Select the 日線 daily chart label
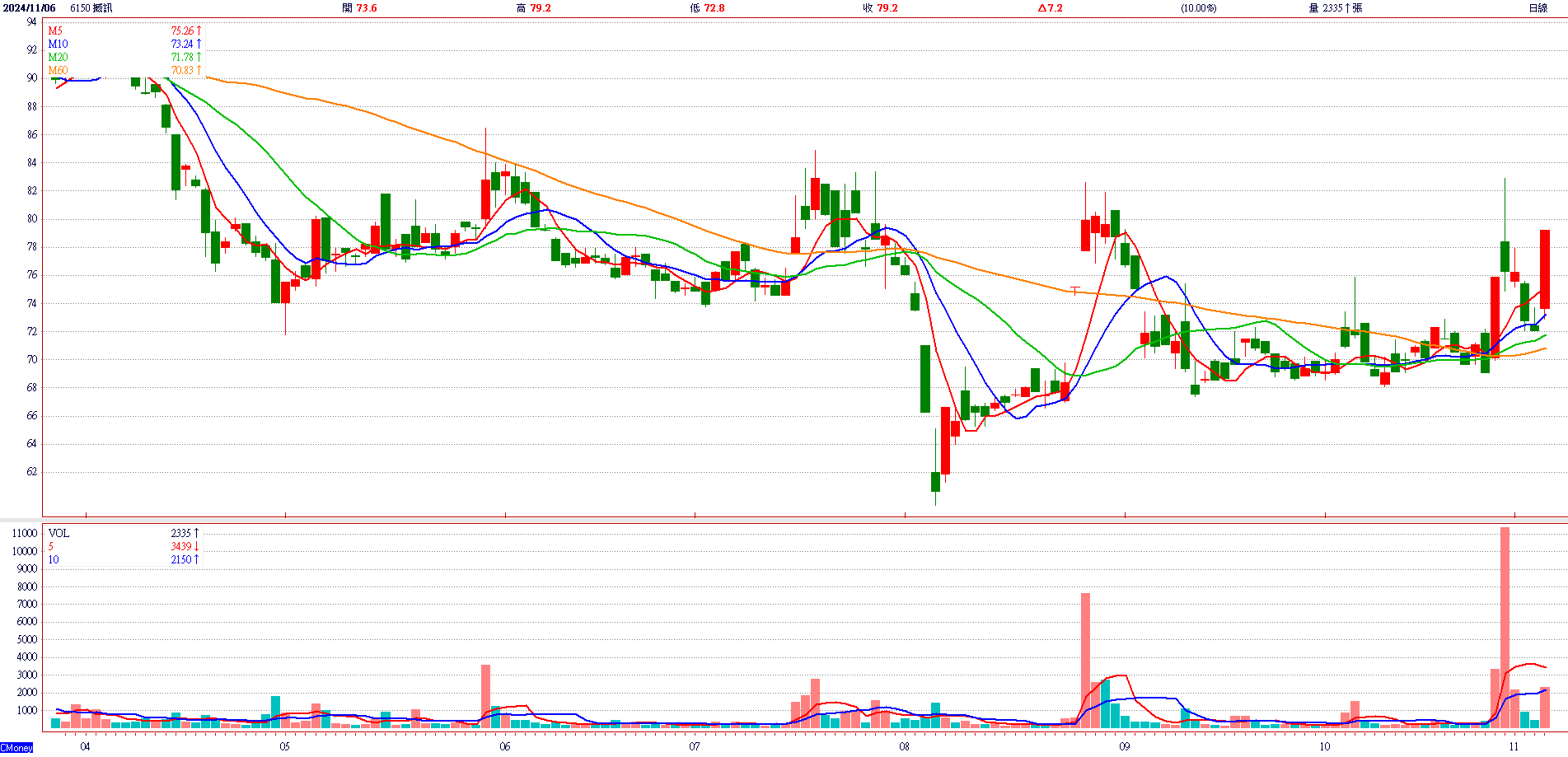 1538,8
